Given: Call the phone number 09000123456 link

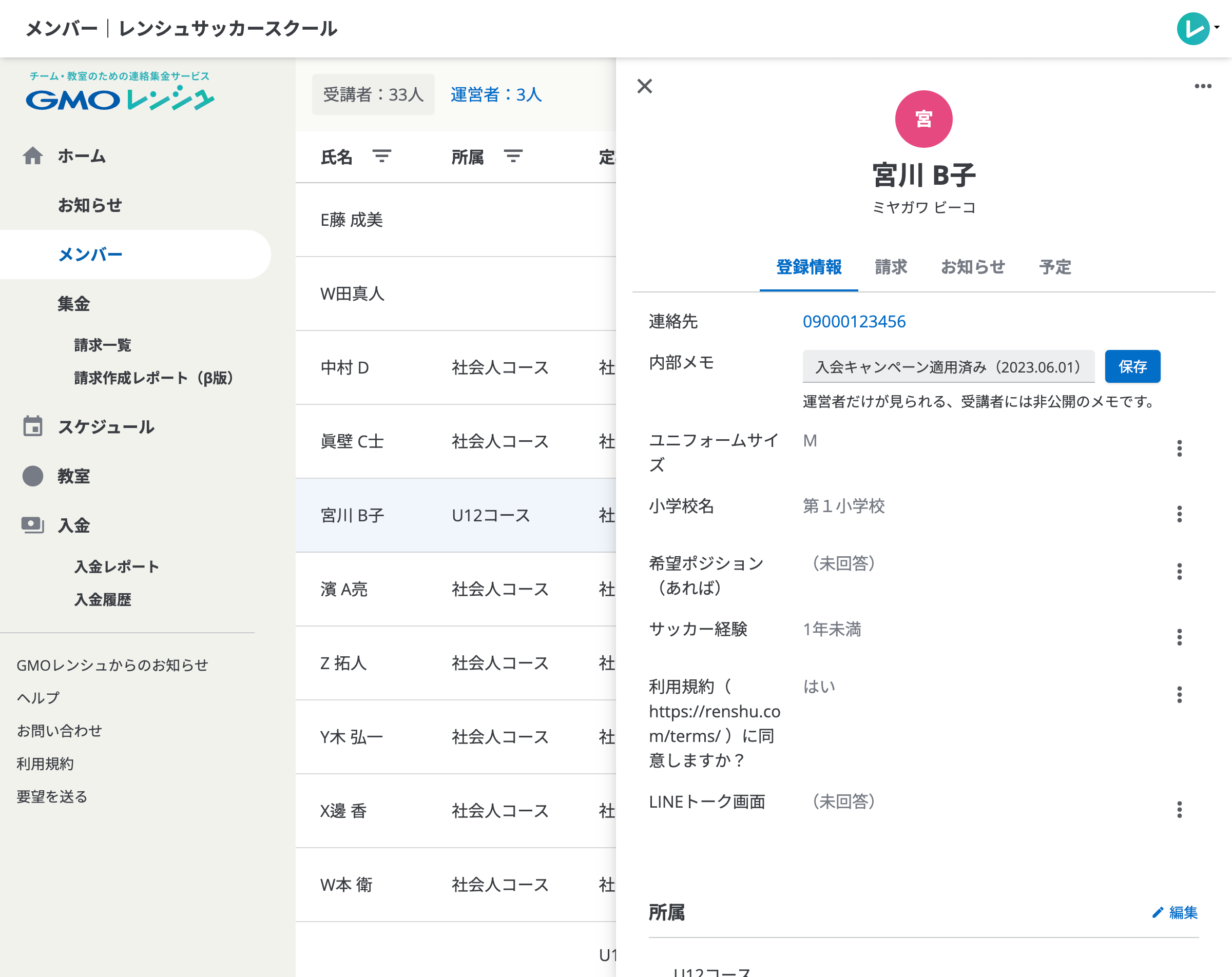Looking at the screenshot, I should pyautogui.click(x=854, y=321).
